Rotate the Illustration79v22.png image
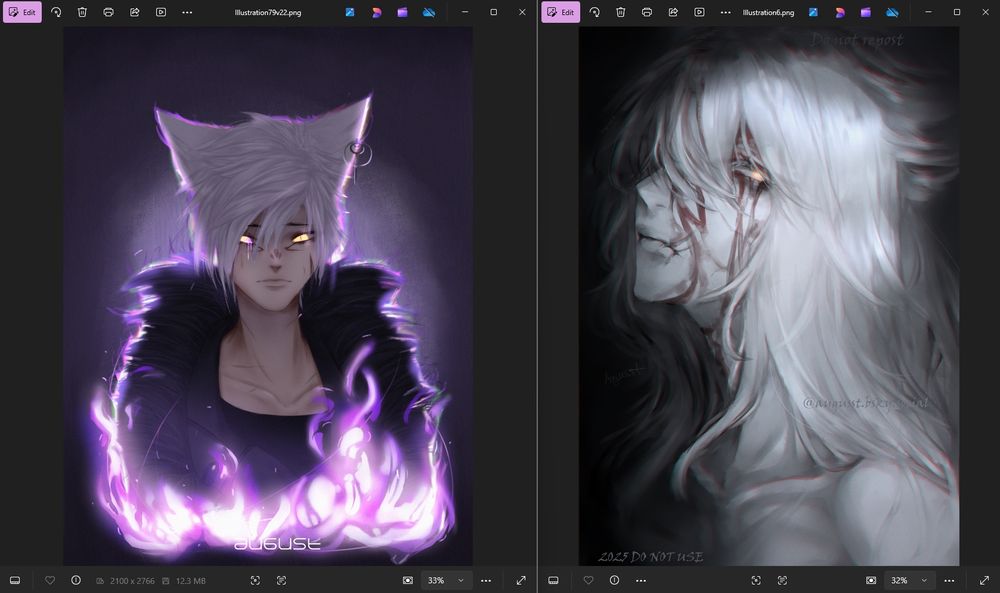This screenshot has width=1000, height=593. [56, 12]
